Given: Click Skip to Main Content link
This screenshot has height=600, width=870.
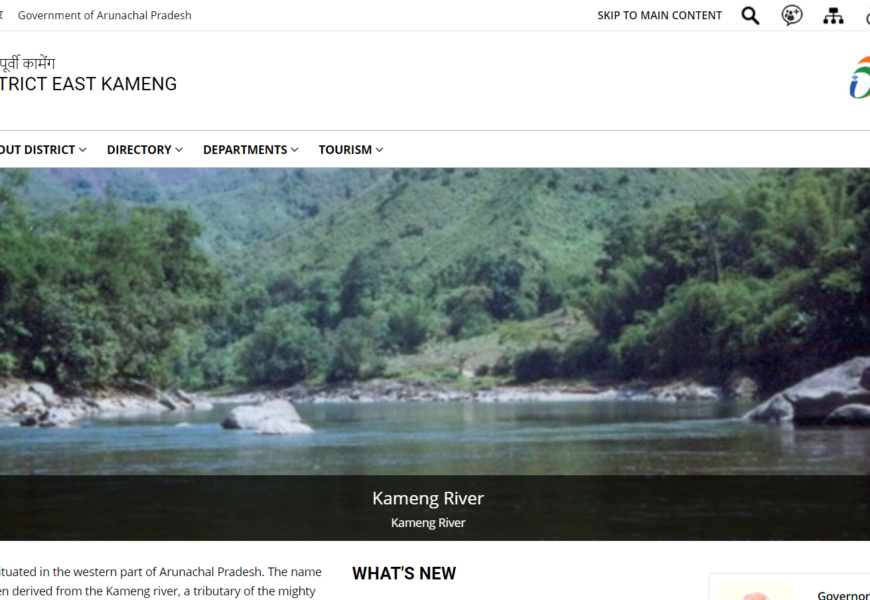Looking at the screenshot, I should [660, 16].
